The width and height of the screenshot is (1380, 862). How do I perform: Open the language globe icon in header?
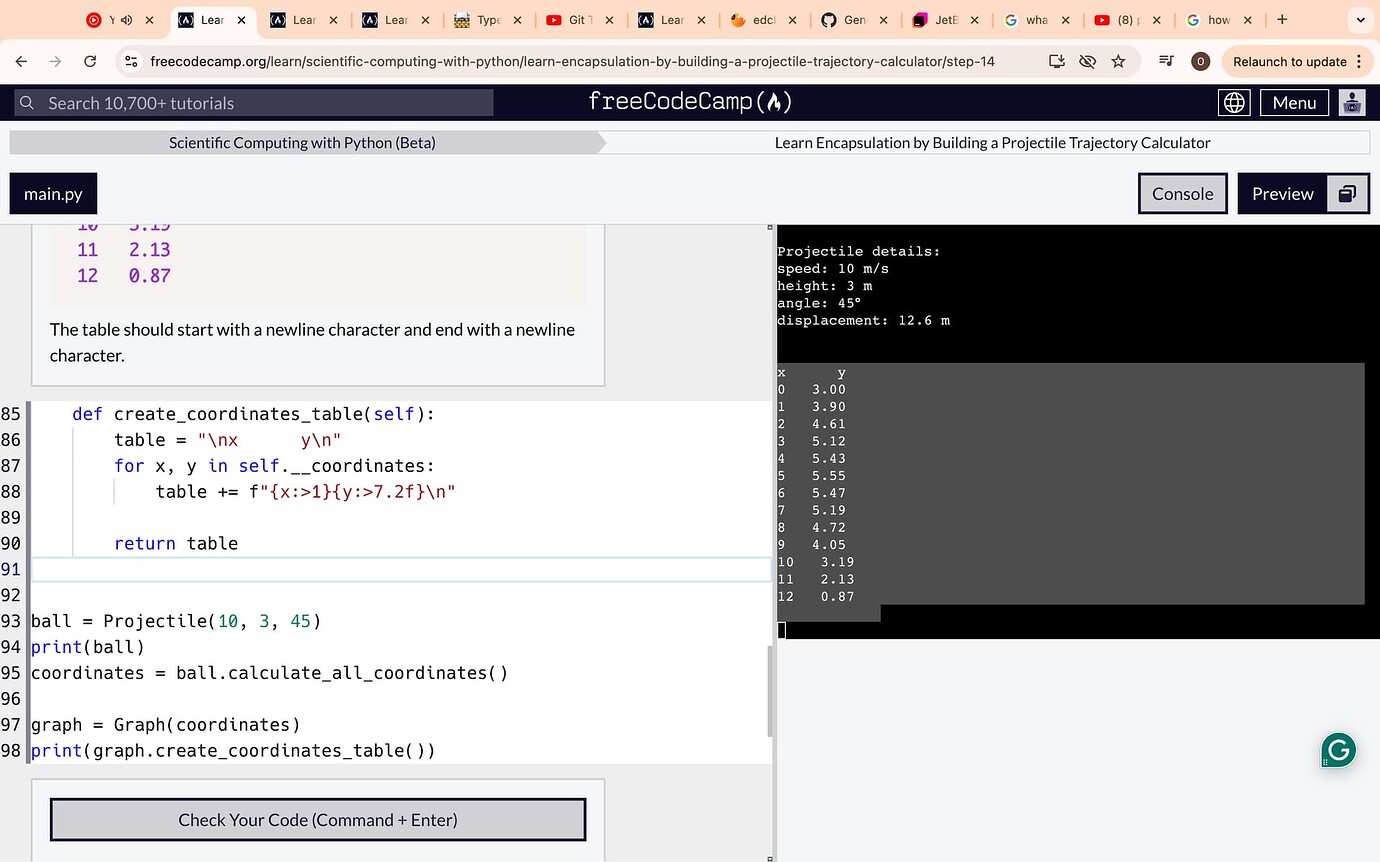[1234, 101]
